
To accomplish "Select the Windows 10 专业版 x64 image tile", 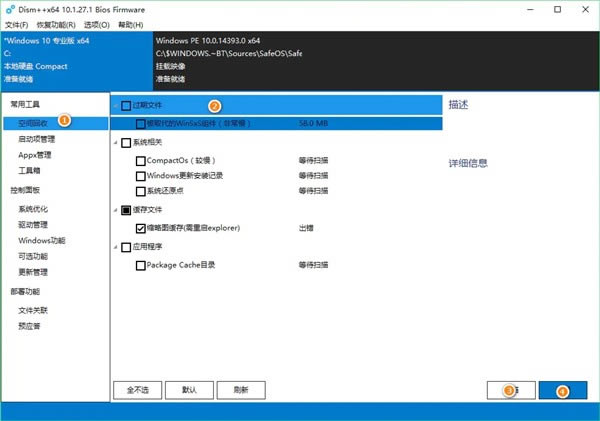I will point(77,61).
